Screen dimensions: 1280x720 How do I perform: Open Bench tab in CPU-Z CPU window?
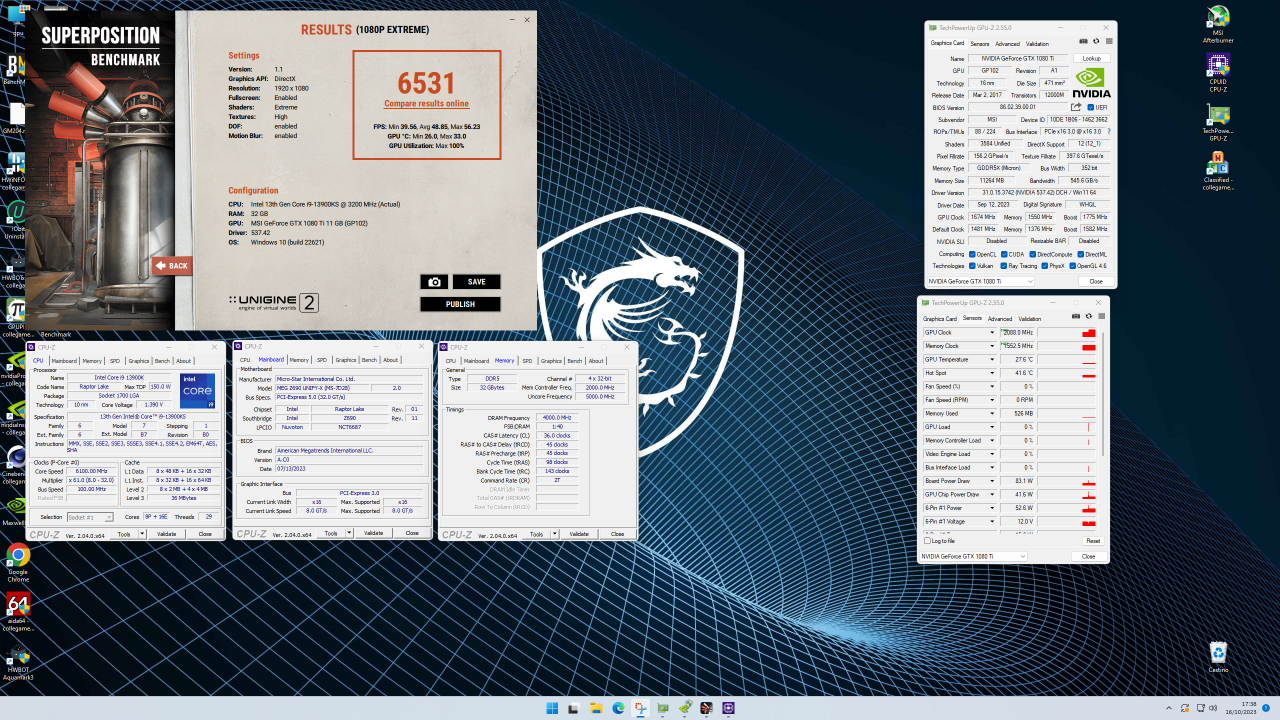(162, 360)
